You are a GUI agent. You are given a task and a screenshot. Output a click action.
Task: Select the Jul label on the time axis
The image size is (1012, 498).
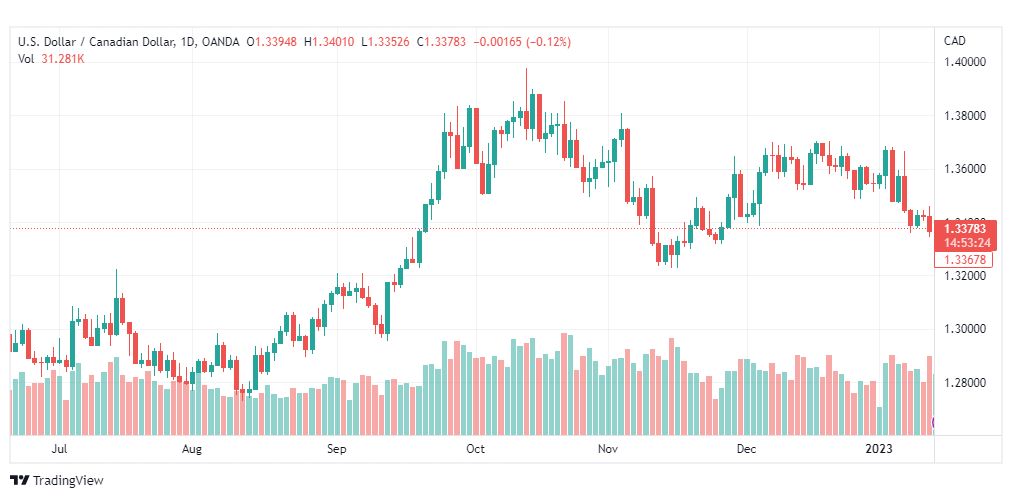60,450
